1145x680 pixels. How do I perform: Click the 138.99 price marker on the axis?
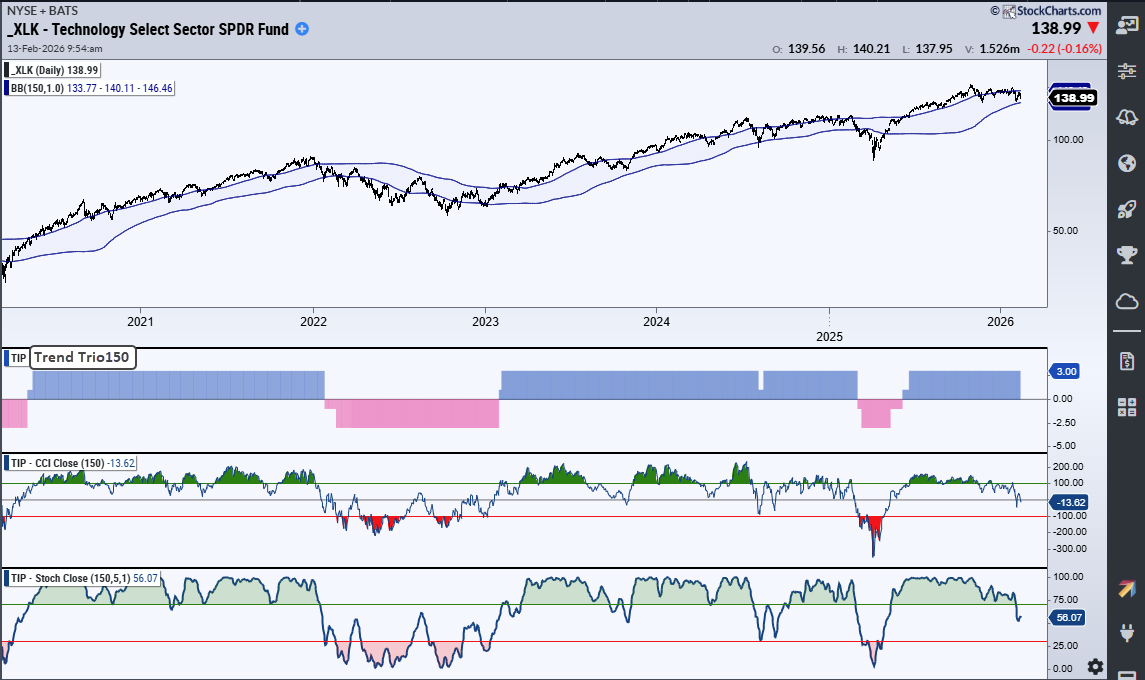[1075, 98]
